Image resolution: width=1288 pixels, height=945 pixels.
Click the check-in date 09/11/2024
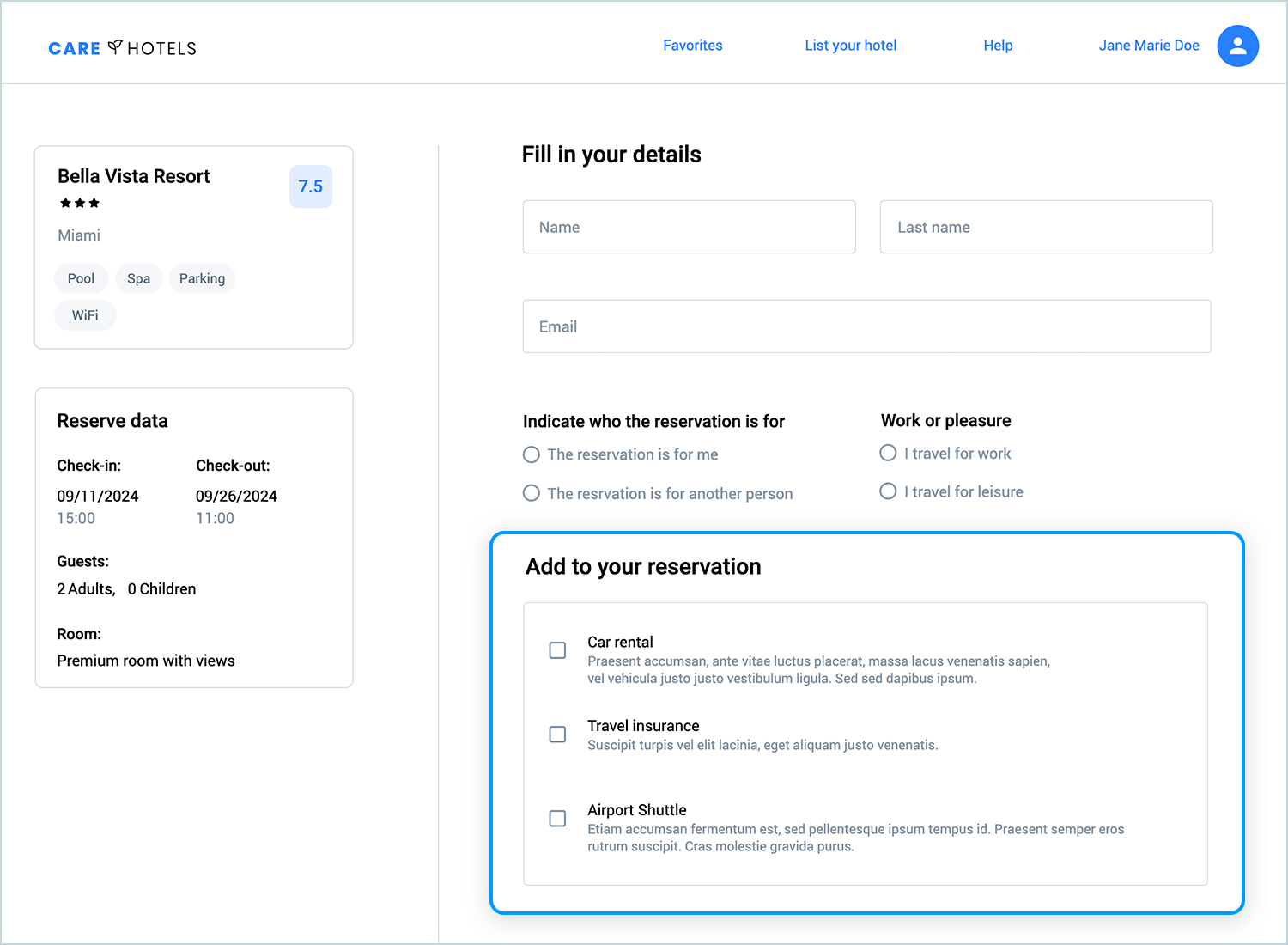click(x=98, y=496)
